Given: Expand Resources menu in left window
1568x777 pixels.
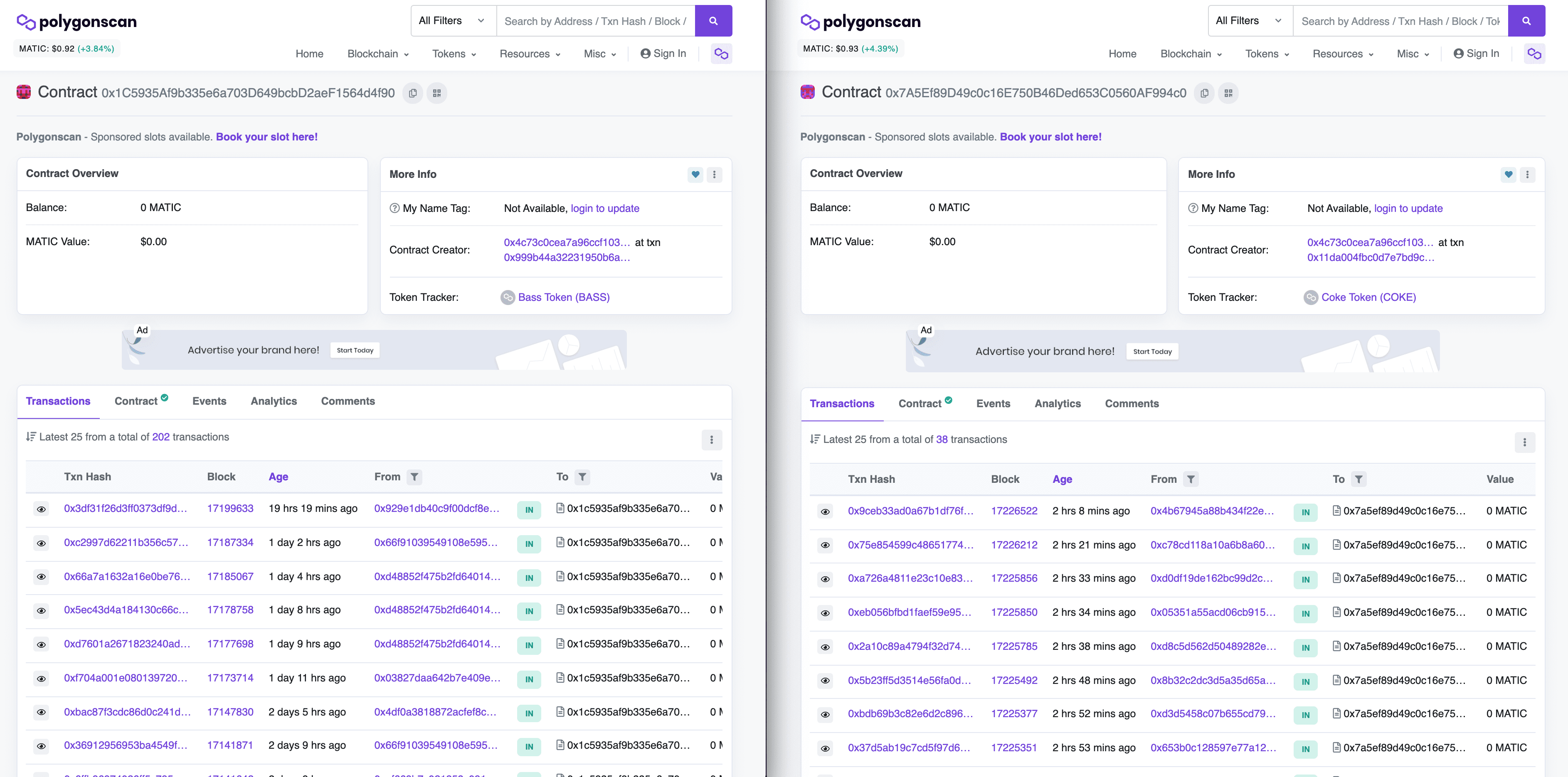Looking at the screenshot, I should [x=530, y=54].
